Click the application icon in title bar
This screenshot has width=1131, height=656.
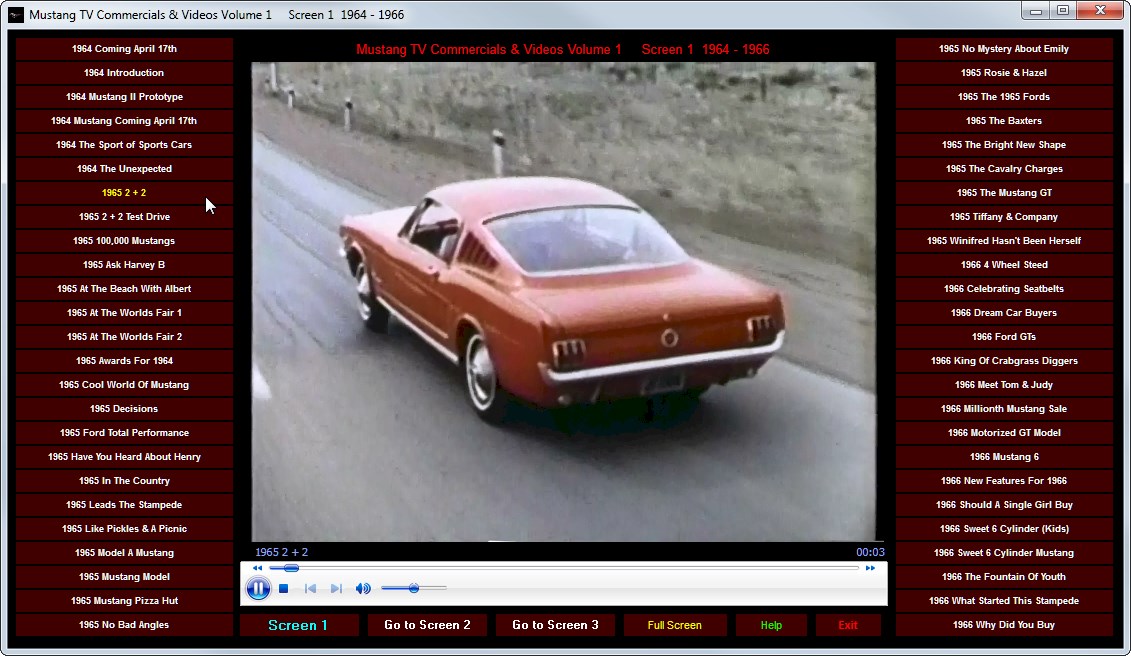(16, 14)
